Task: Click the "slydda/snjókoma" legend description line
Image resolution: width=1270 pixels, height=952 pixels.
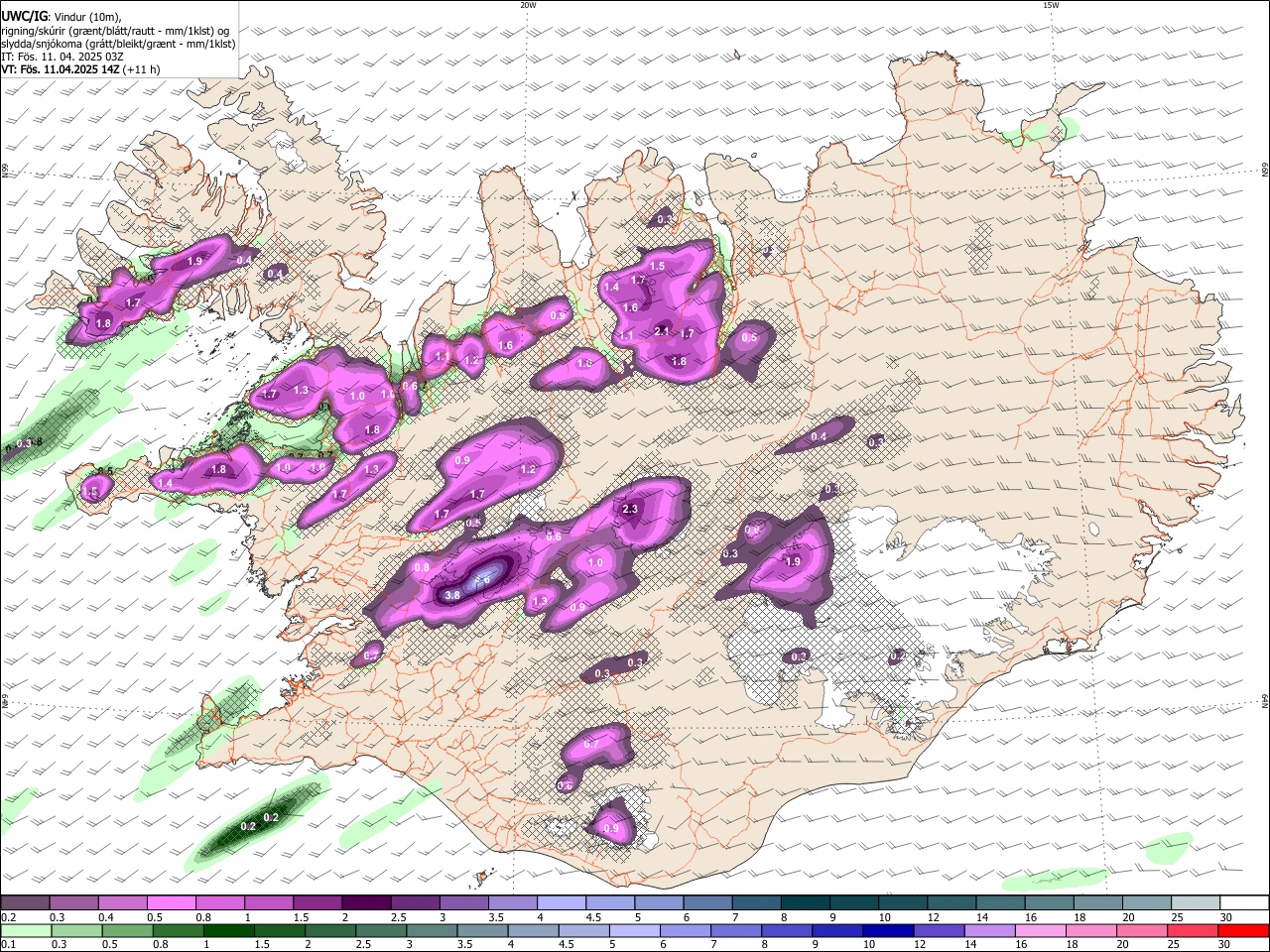Action: 118,44
